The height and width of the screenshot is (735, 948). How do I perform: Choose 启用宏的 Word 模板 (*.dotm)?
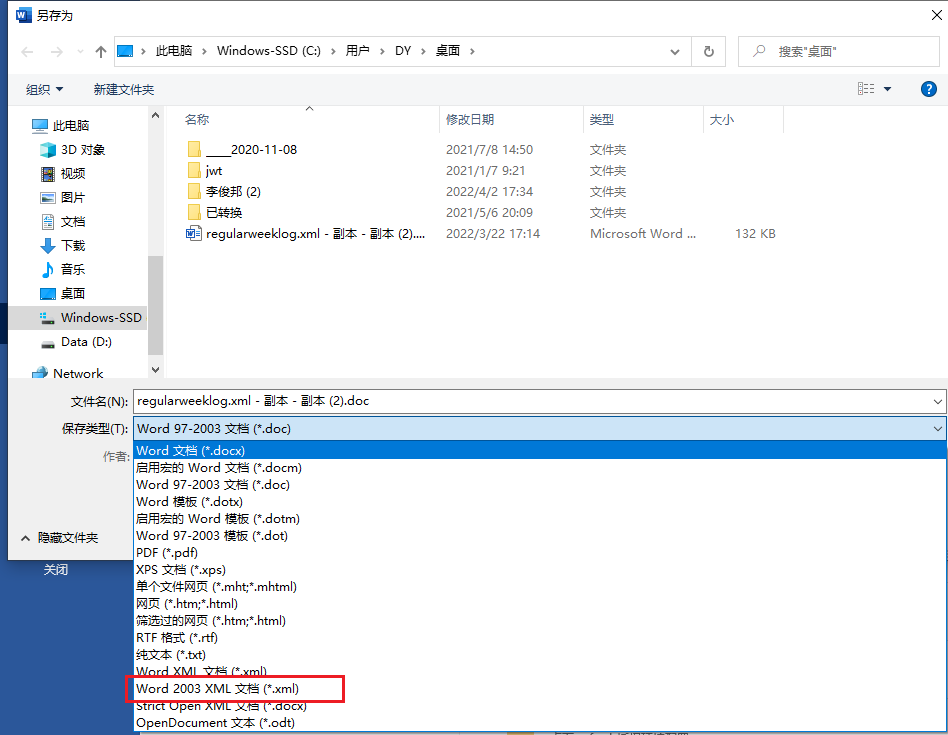coord(540,519)
